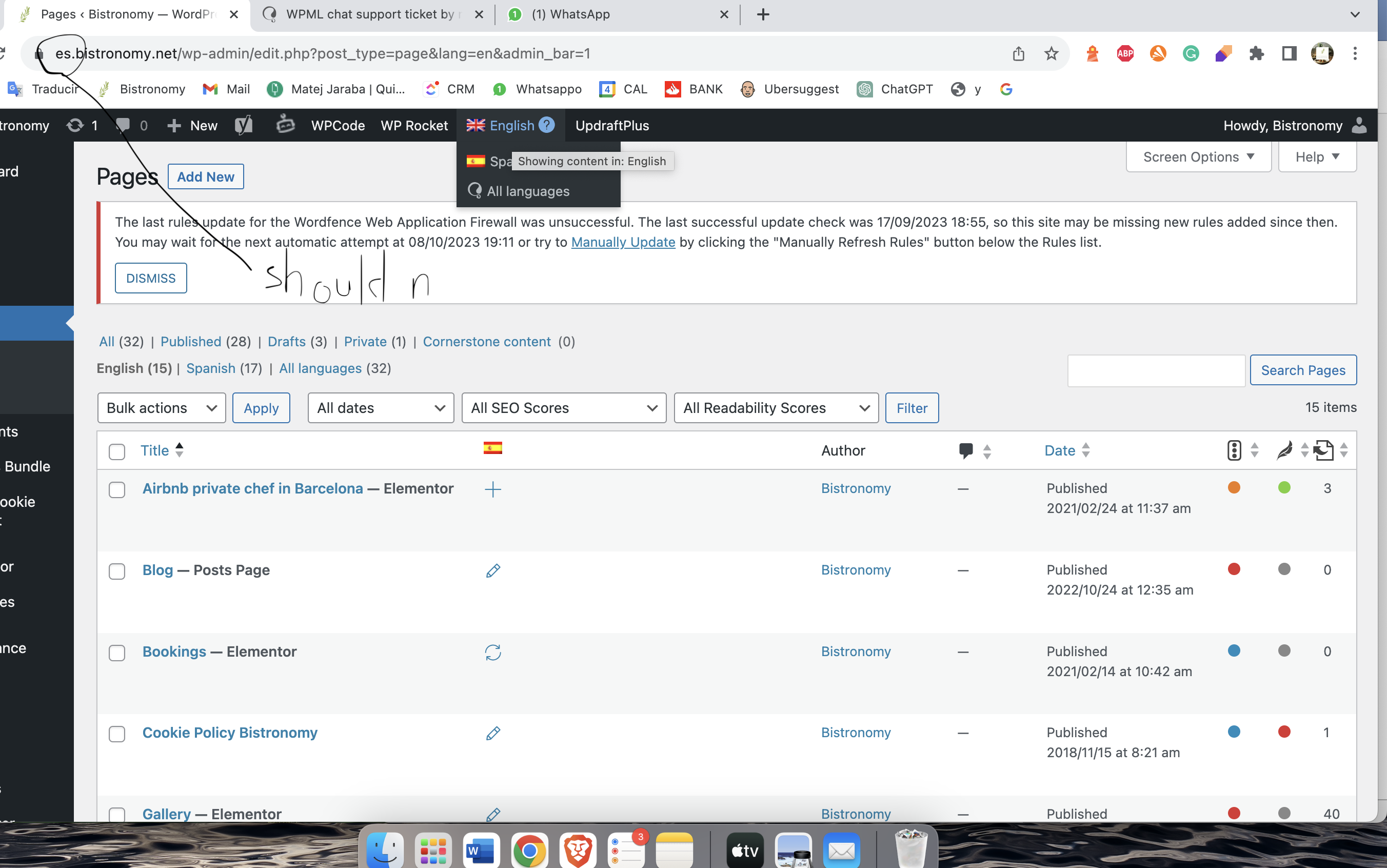Screen dimensions: 1387x868
Task: Check the Cookie Policy Bistronomy row checkbox
Action: pos(117,734)
